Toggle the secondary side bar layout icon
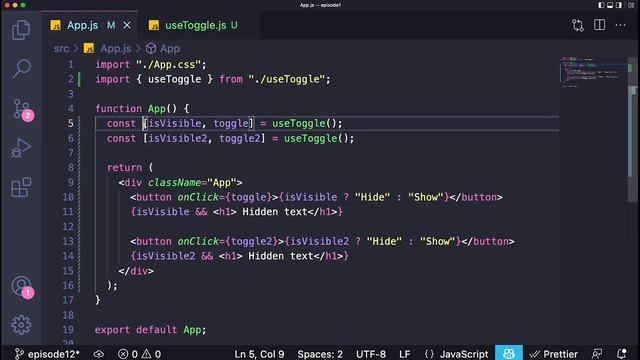The image size is (640, 360). click(x=619, y=5)
